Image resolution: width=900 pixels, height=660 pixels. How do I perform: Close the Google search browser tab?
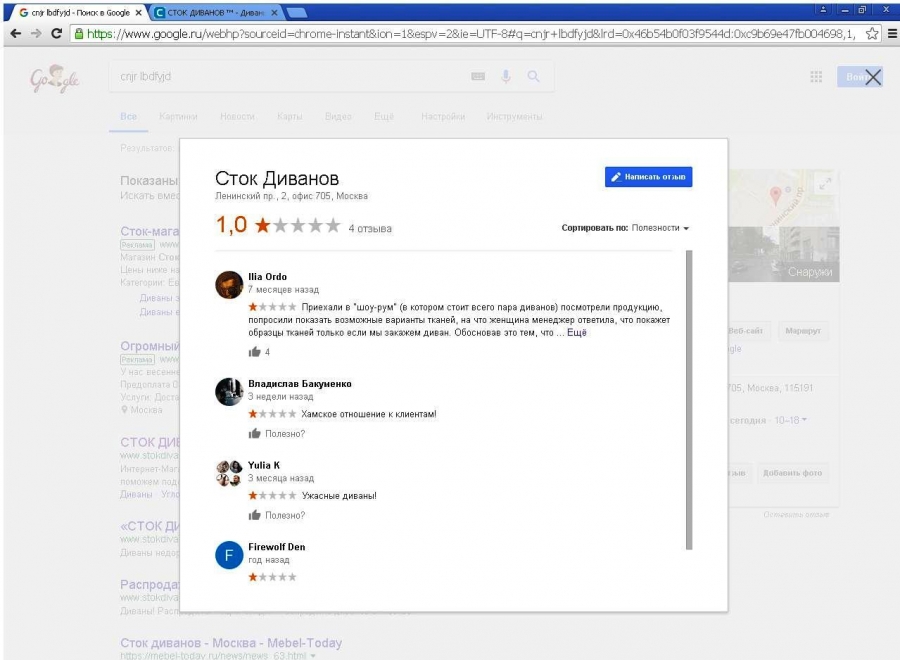[138, 12]
